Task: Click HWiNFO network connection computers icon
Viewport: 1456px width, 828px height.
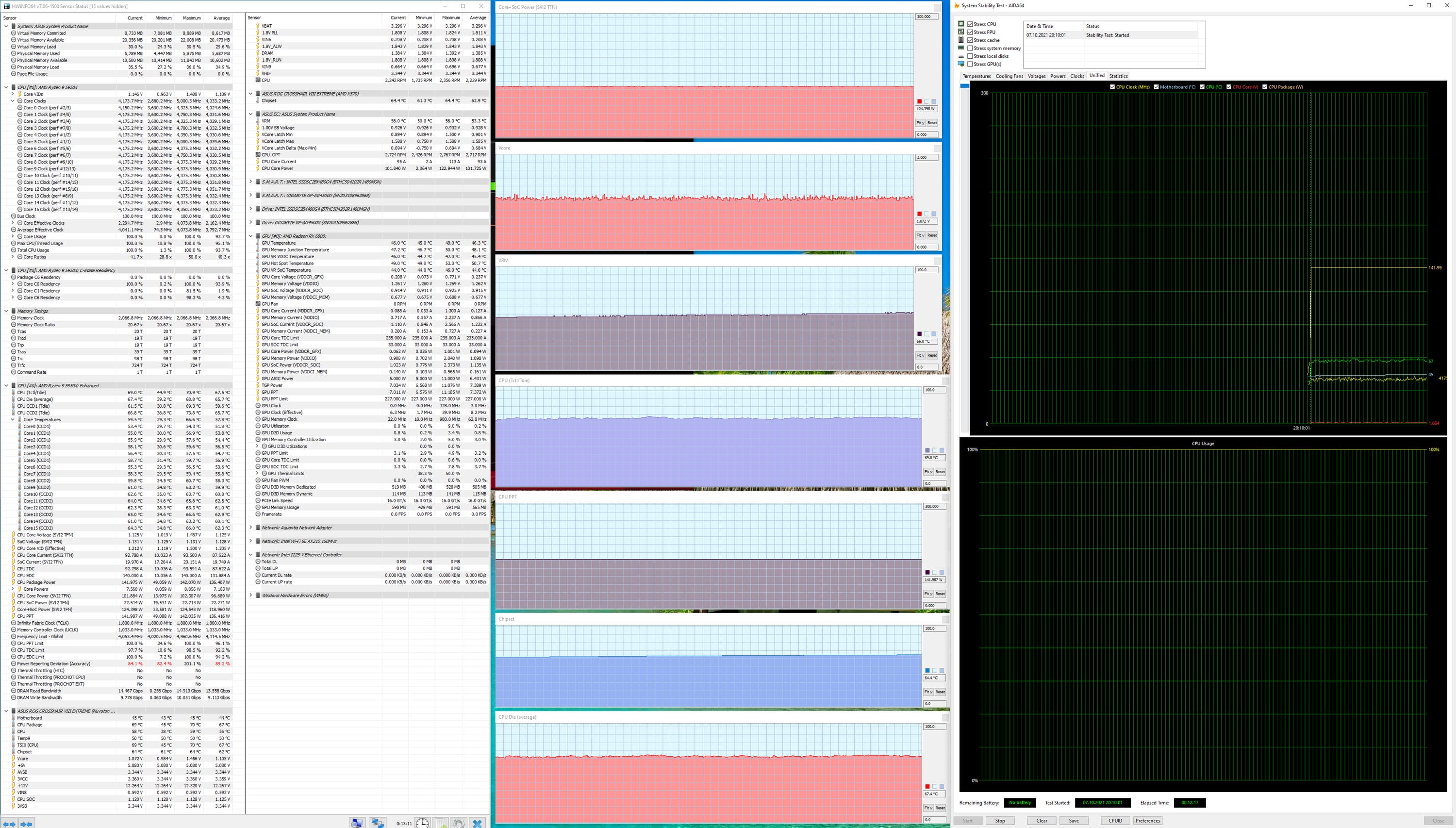Action: click(x=378, y=823)
